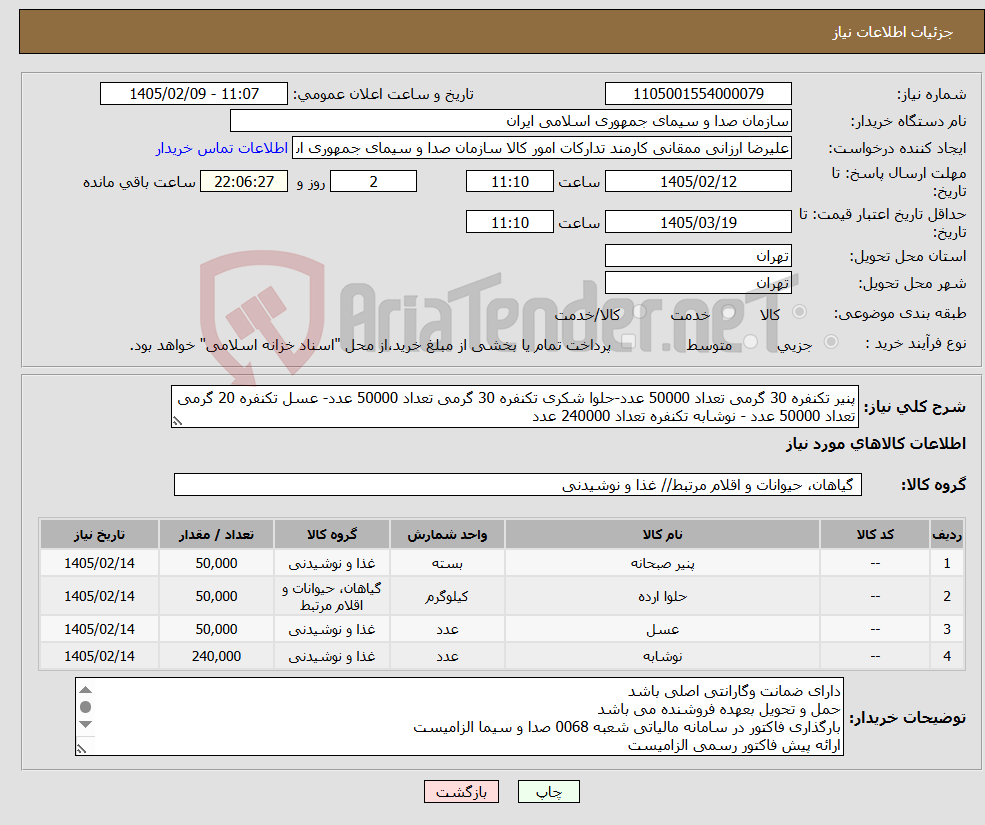Click the کیلوگرم unit cell

pos(447,596)
